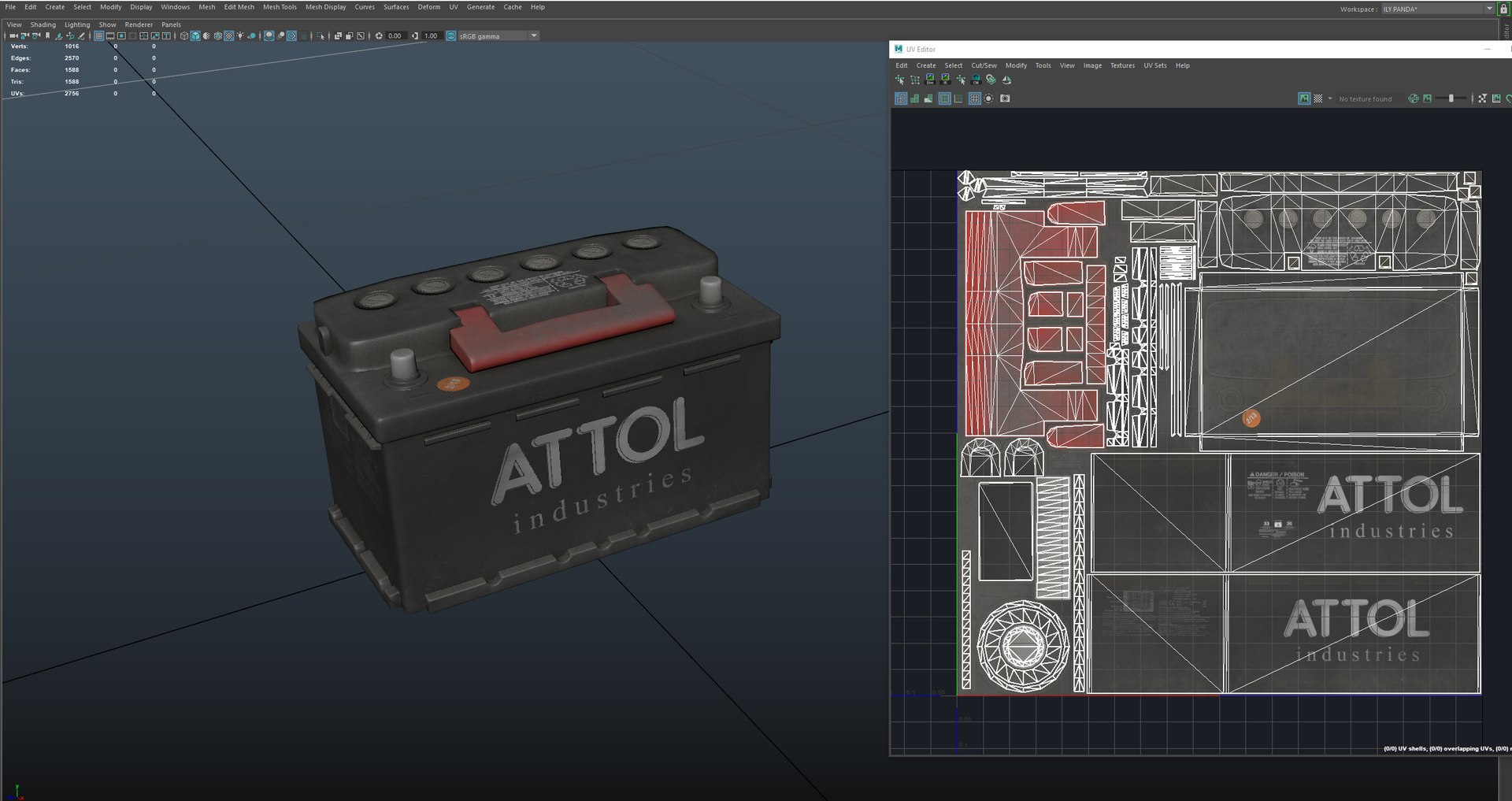Click the exposure reset icon beside 0.00 value
The height and width of the screenshot is (801, 1512).
pos(379,35)
